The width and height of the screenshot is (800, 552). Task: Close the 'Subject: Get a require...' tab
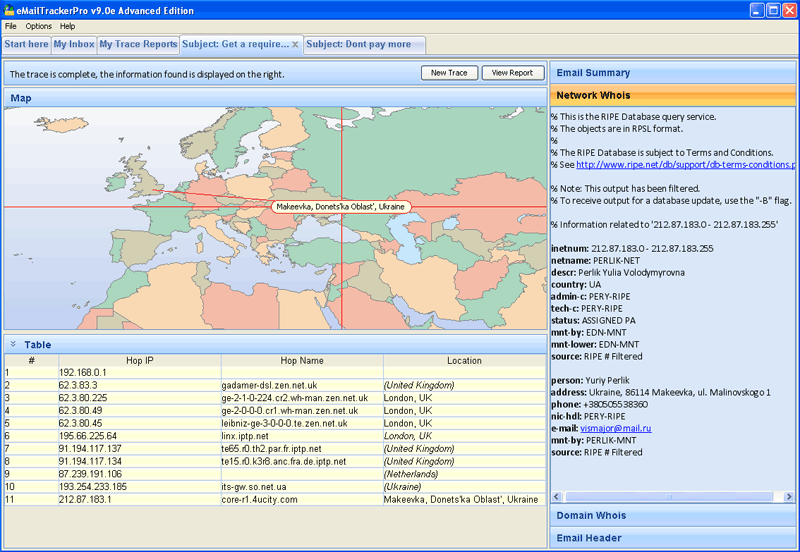pyautogui.click(x=295, y=45)
